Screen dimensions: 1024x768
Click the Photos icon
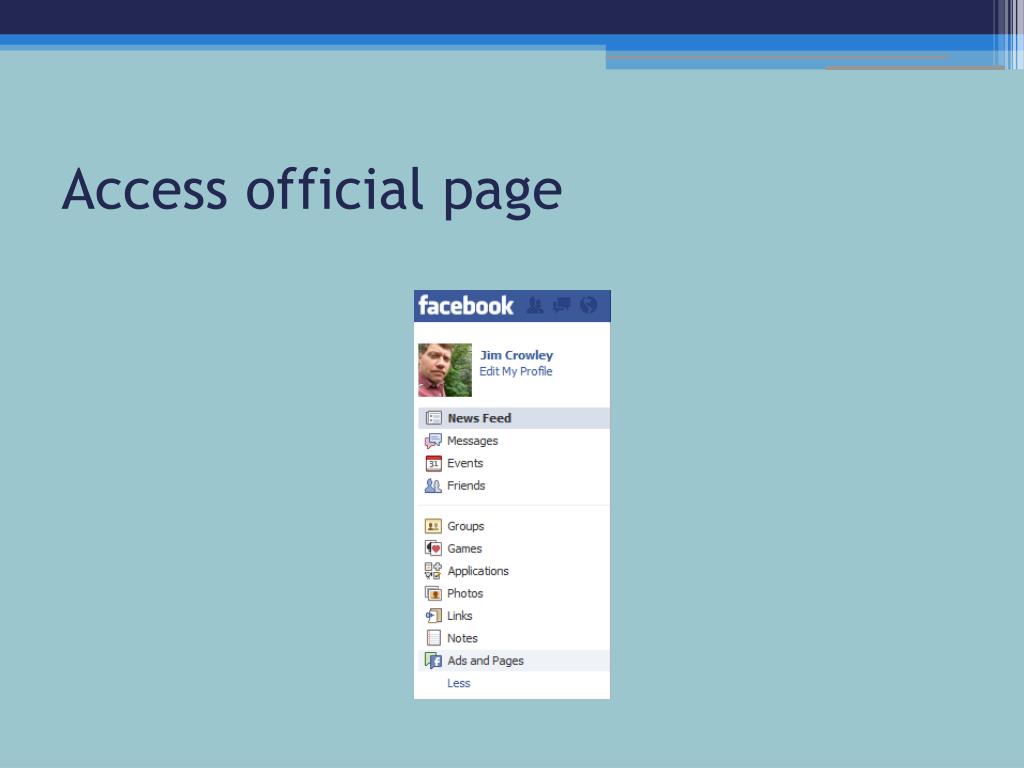tap(433, 593)
